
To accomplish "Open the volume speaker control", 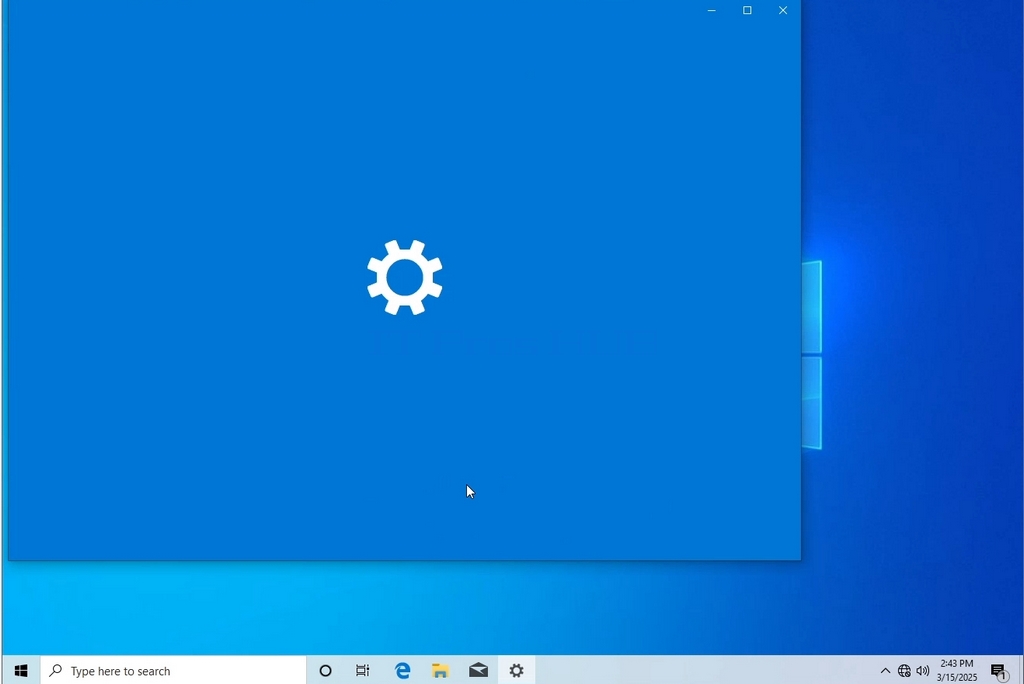I will click(x=923, y=670).
